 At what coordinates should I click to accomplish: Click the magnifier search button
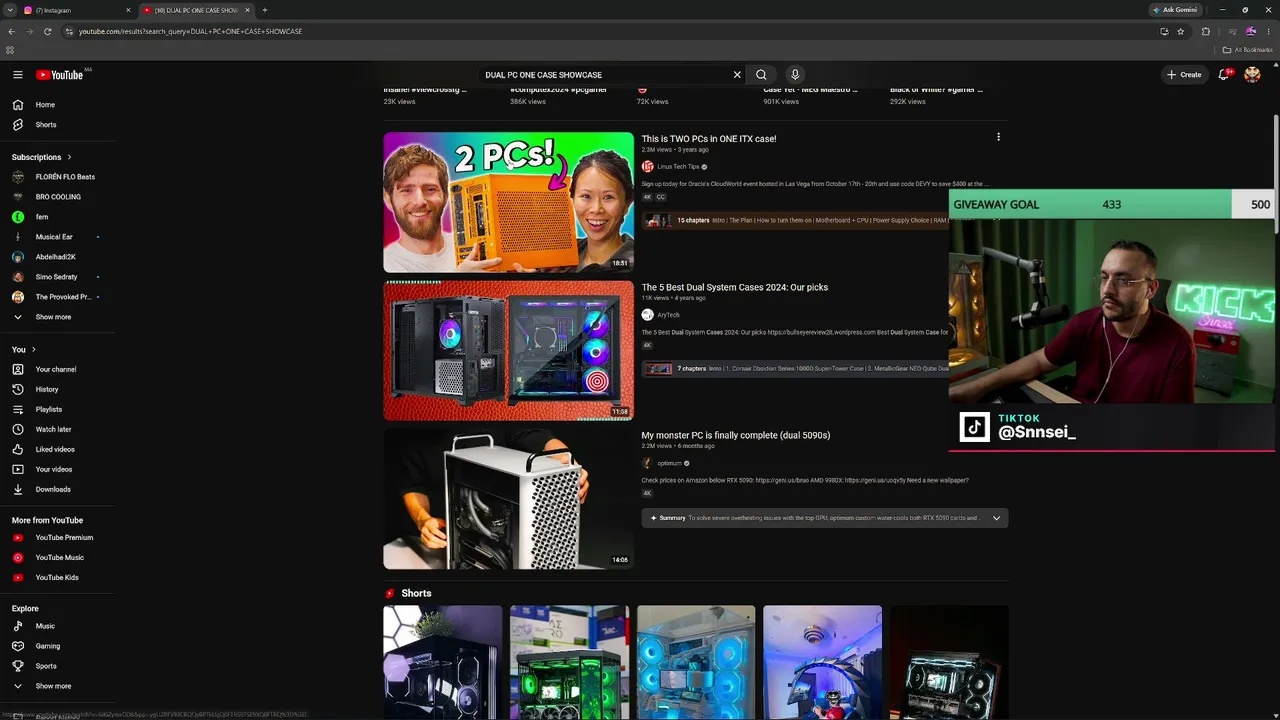pyautogui.click(x=761, y=75)
